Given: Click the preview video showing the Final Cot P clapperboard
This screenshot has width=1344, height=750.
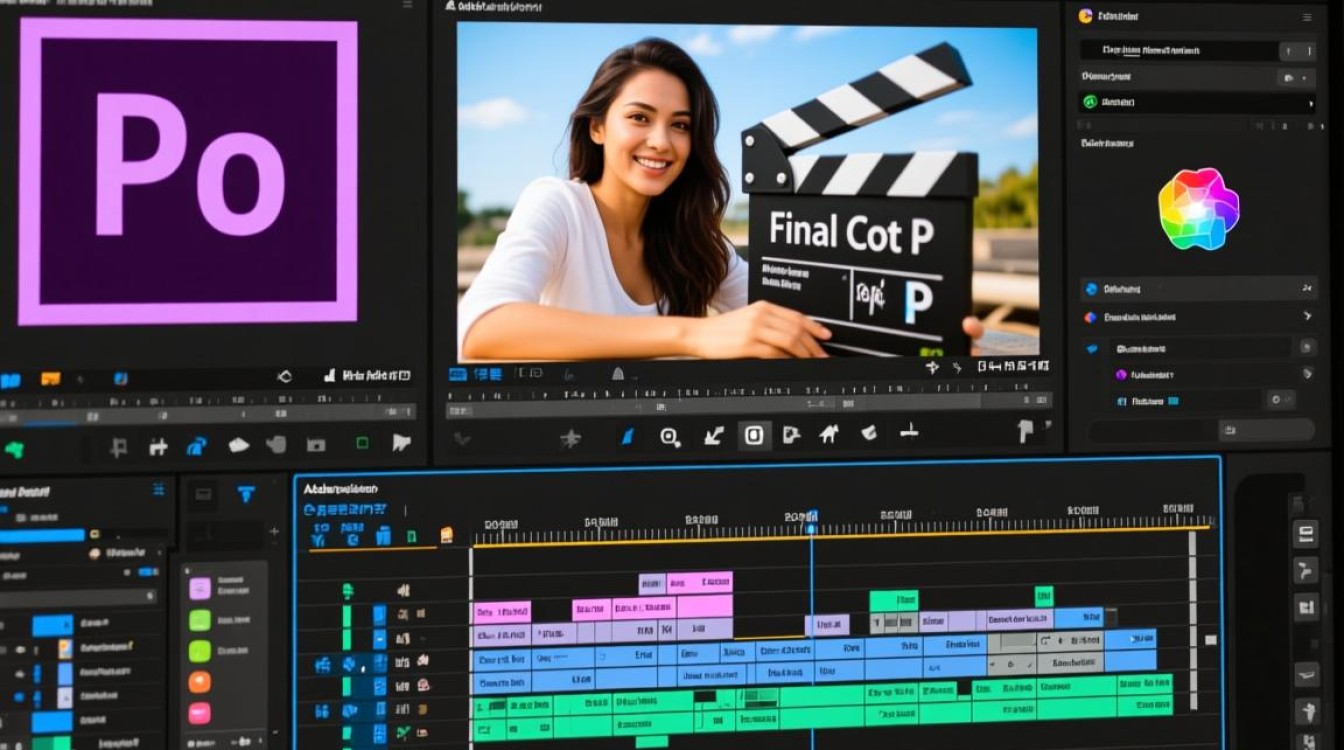Looking at the screenshot, I should click(x=747, y=191).
